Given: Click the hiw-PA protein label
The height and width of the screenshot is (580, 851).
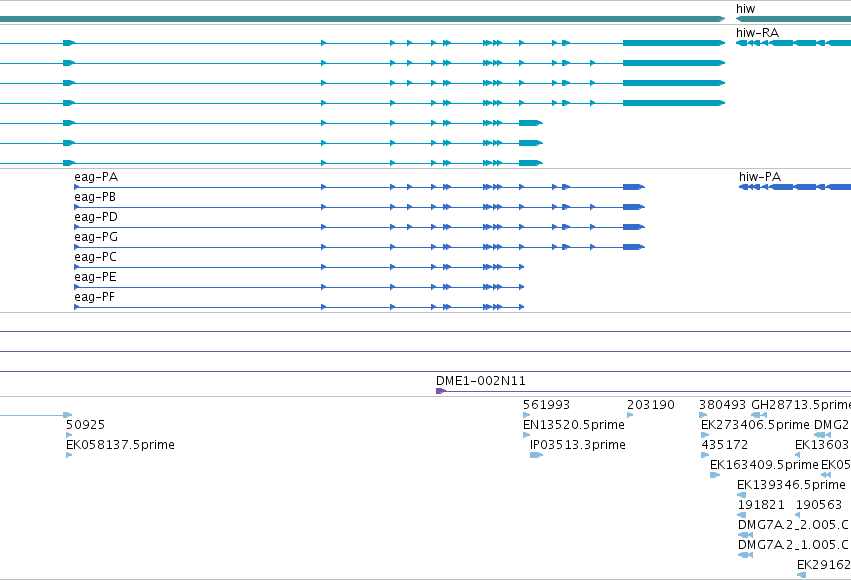Looking at the screenshot, I should (760, 177).
